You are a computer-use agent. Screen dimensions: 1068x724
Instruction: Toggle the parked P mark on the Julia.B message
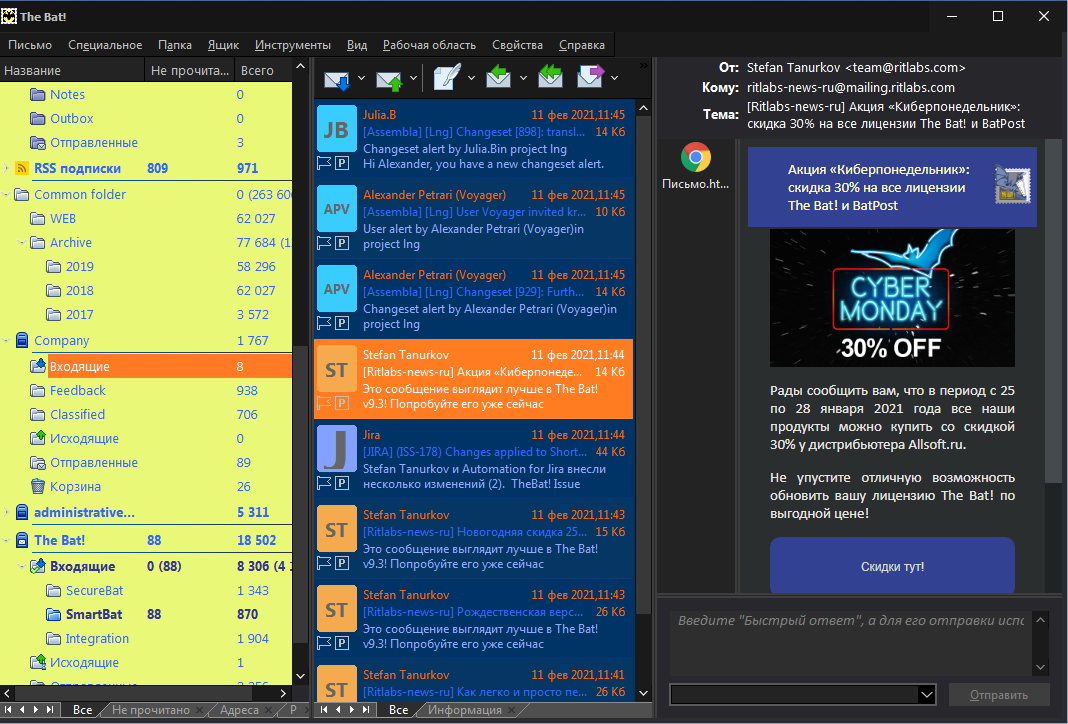click(x=342, y=163)
